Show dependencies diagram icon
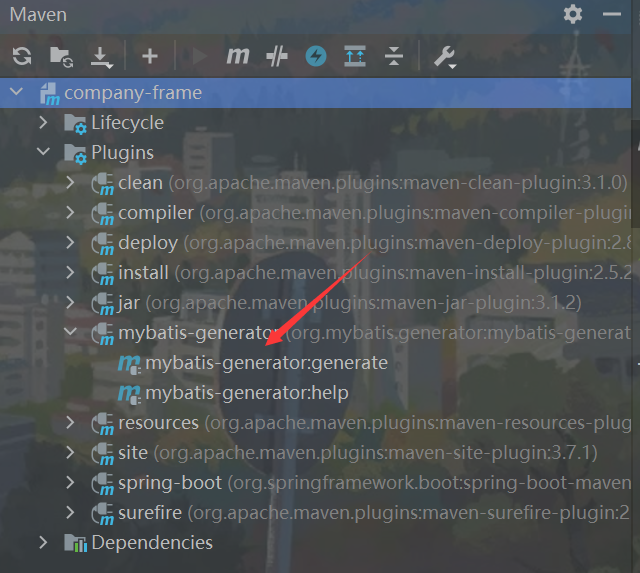The height and width of the screenshot is (573, 640). pos(355,56)
